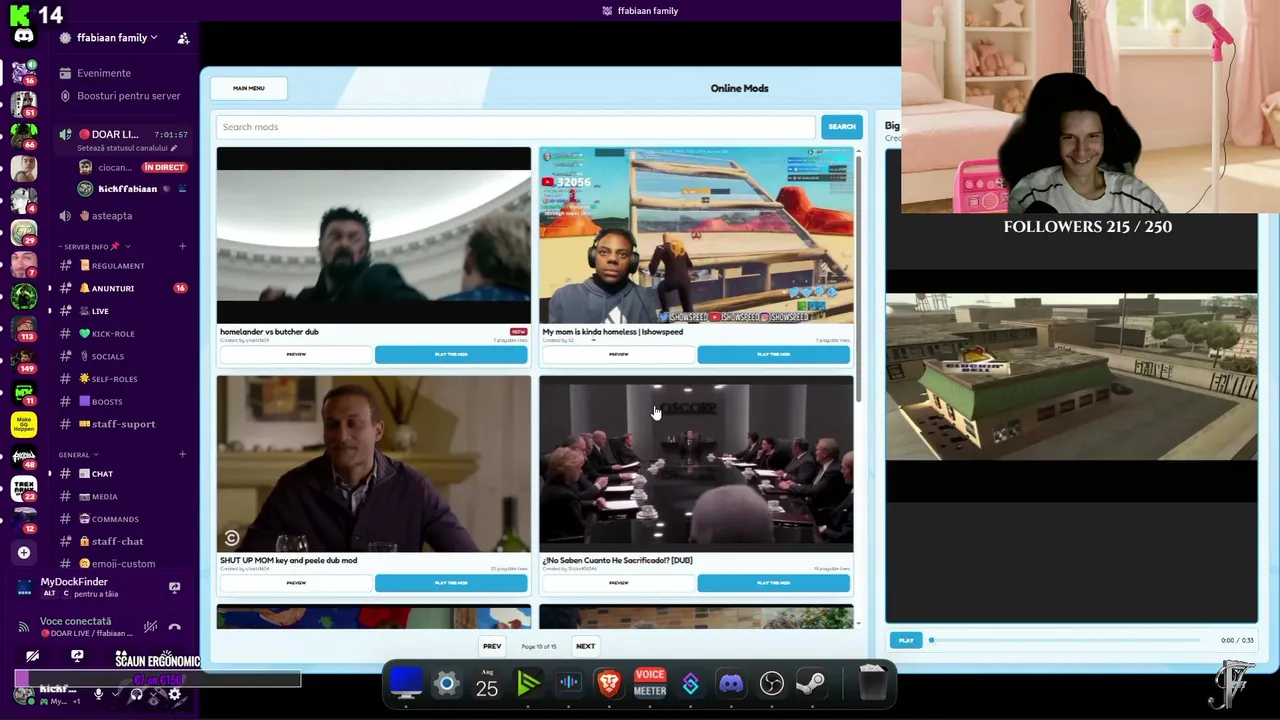Screen dimensions: 1280x720
Task: Preview SHUT UP MOM key and peele mod
Action: (x=296, y=583)
